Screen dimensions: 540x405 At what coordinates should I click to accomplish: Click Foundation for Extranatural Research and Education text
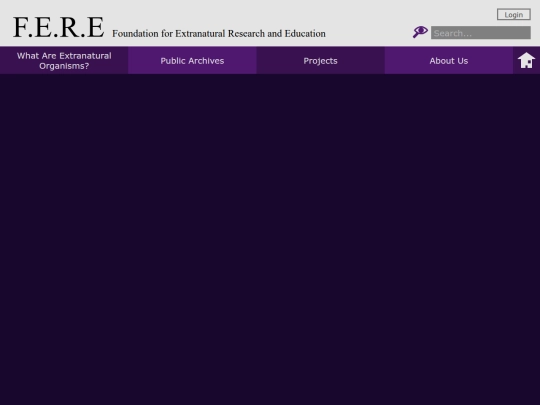coord(219,33)
